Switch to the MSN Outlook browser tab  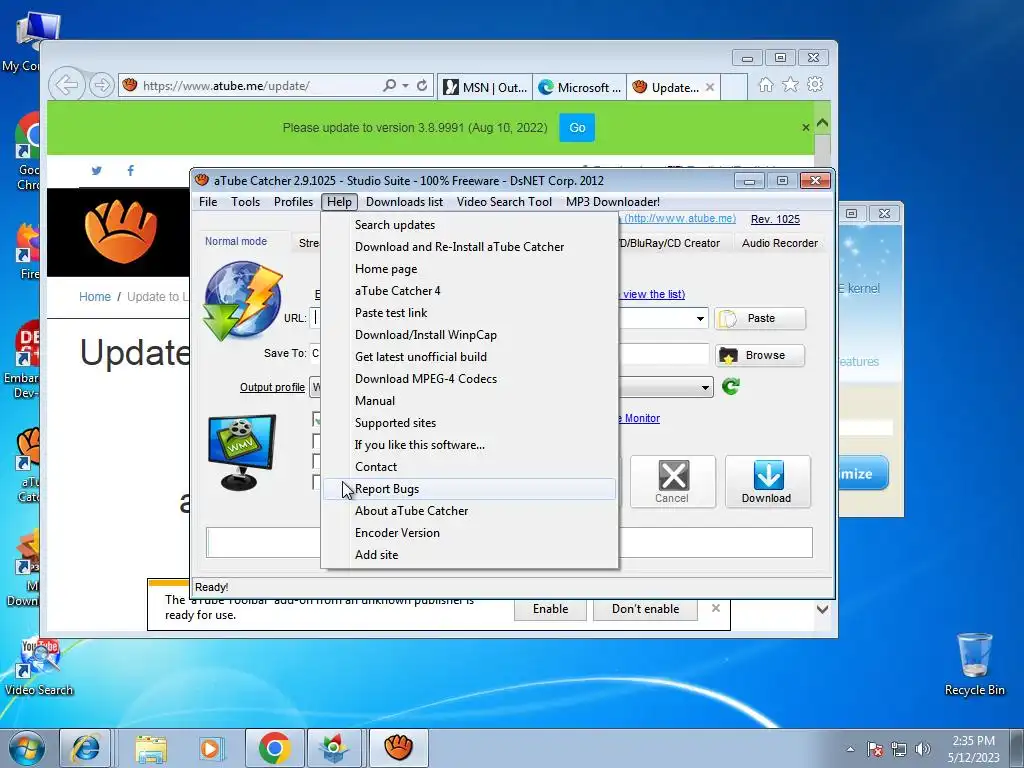(x=485, y=87)
